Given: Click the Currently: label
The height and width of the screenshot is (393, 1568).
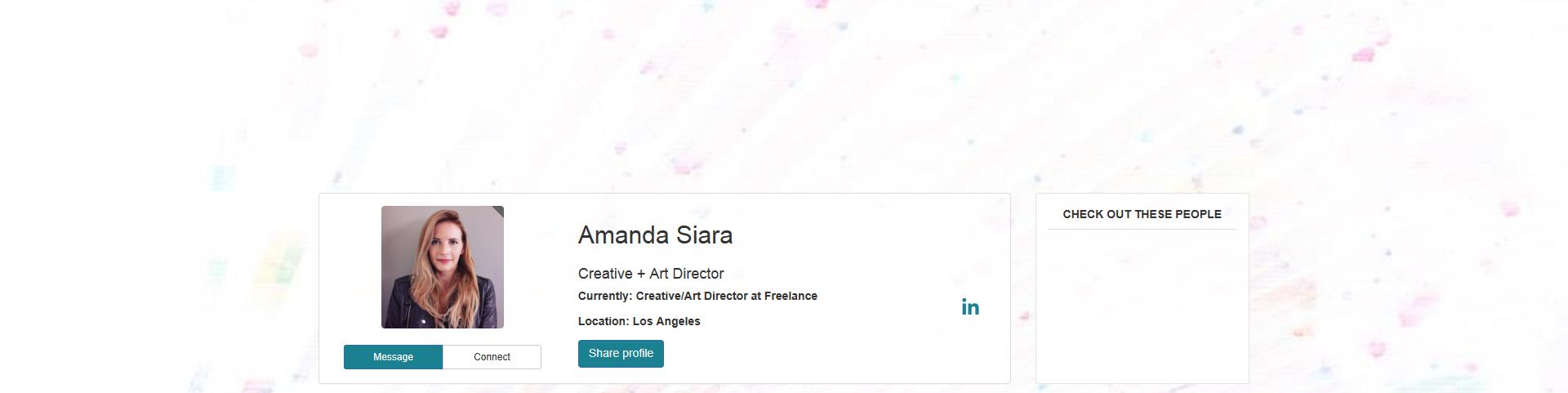Looking at the screenshot, I should pos(605,296).
